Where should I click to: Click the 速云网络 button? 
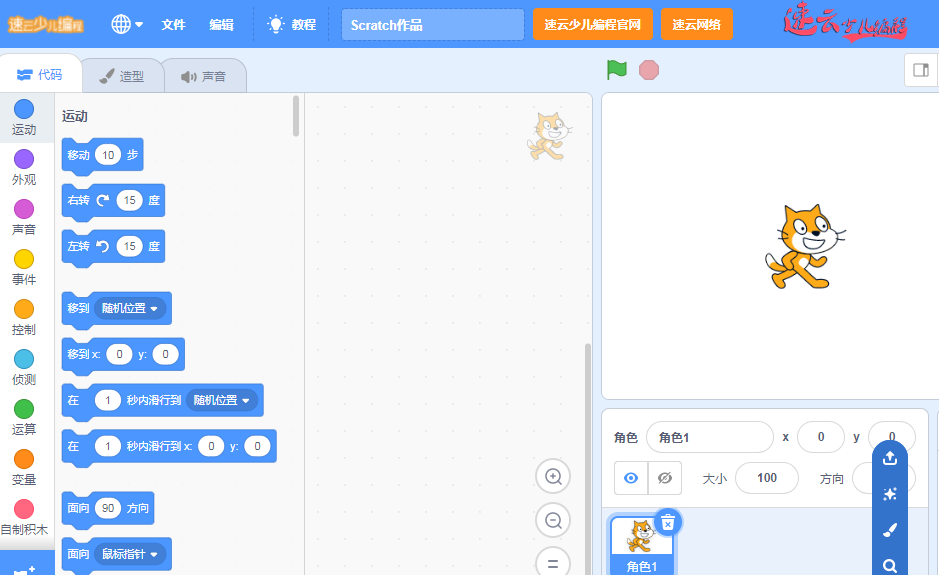point(696,24)
